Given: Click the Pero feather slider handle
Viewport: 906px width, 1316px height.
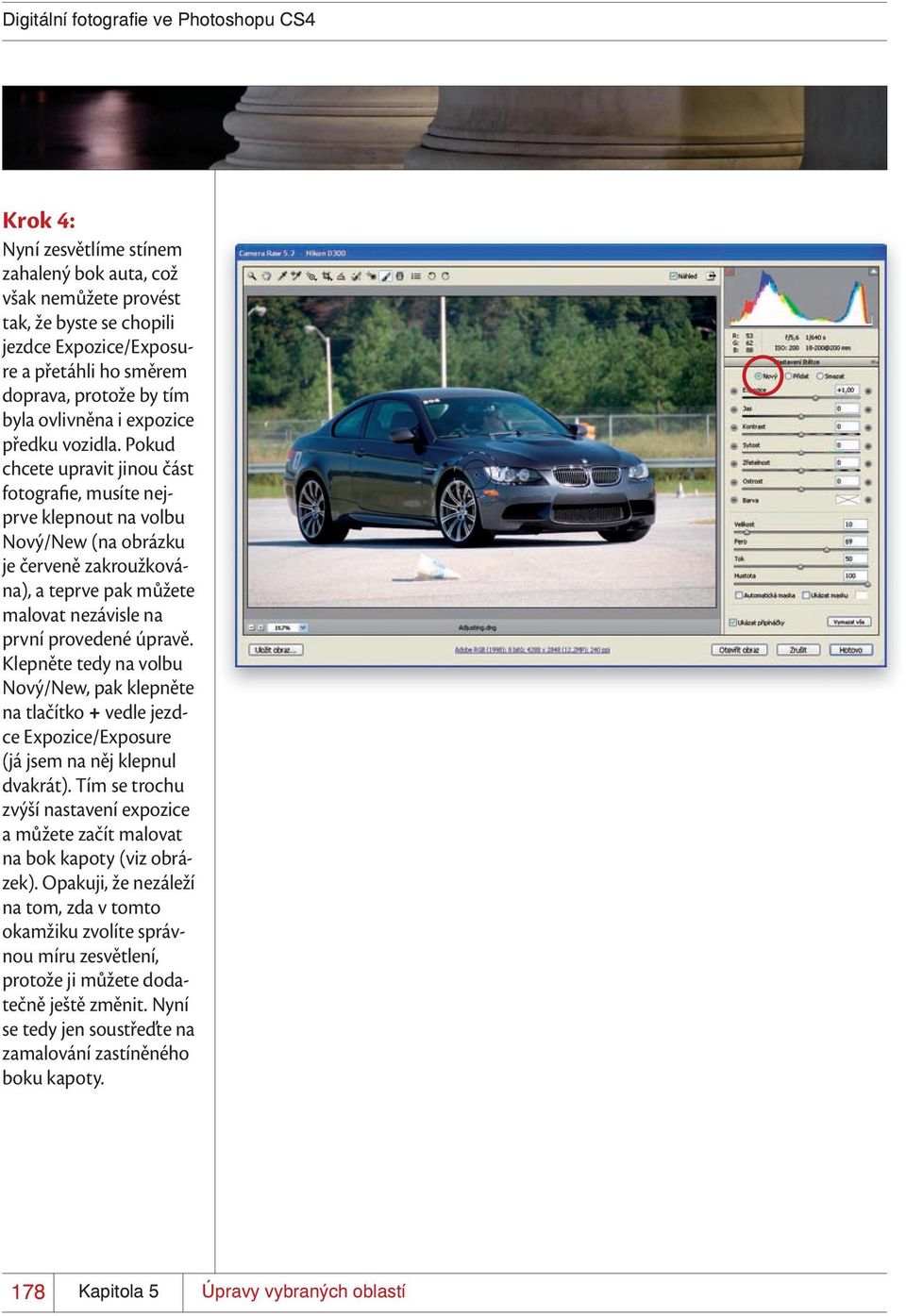Looking at the screenshot, I should pyautogui.click(x=827, y=549).
